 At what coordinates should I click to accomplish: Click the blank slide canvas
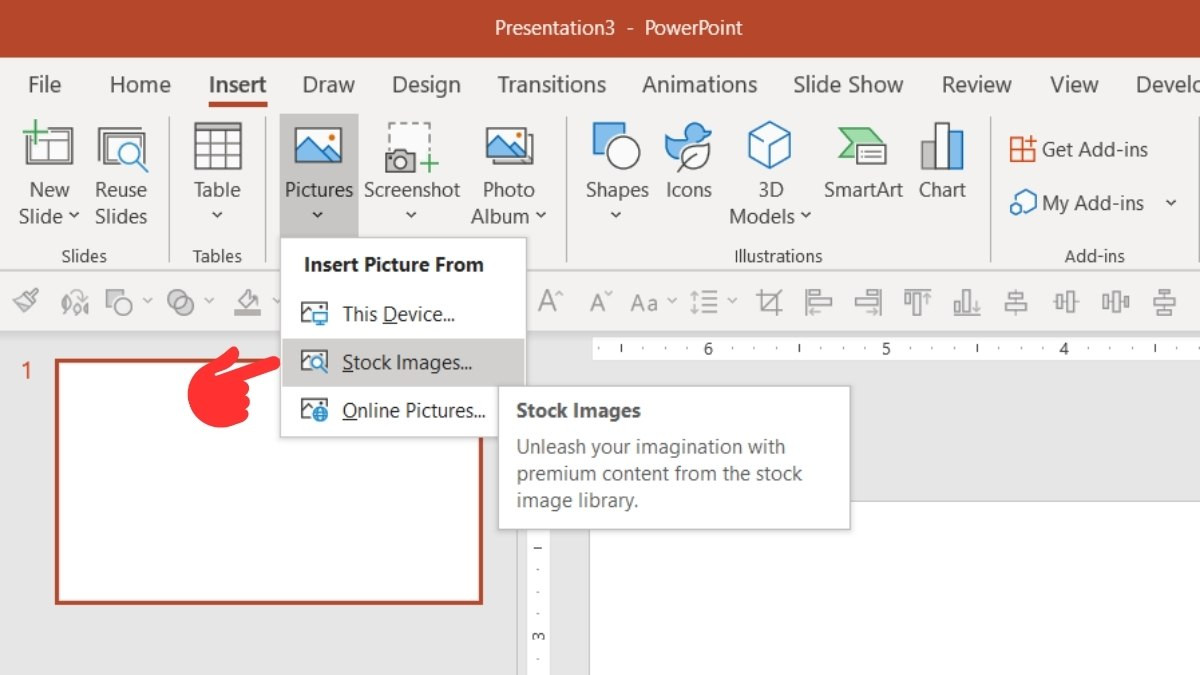894,588
